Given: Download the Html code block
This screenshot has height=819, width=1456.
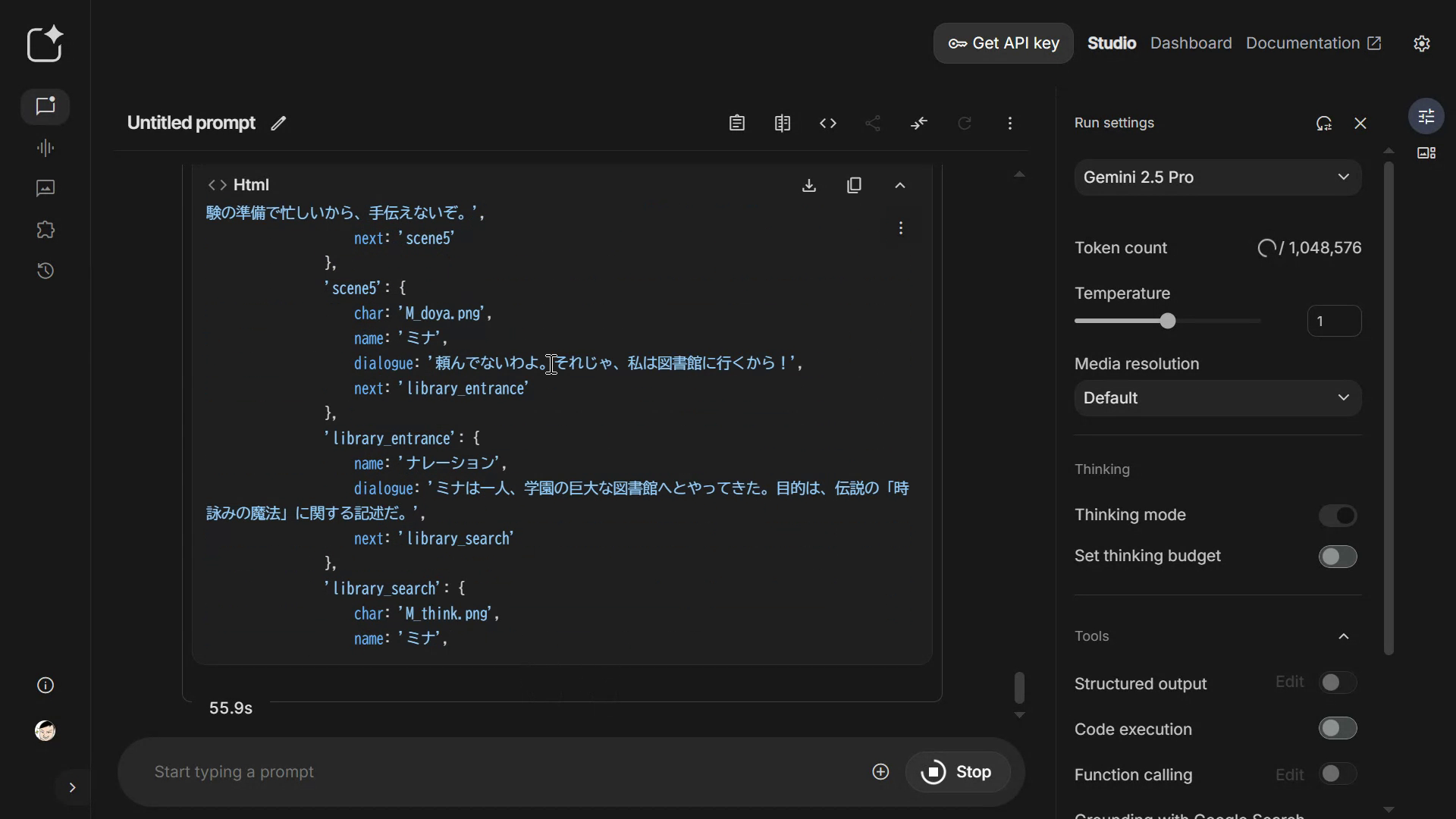Looking at the screenshot, I should pyautogui.click(x=809, y=186).
